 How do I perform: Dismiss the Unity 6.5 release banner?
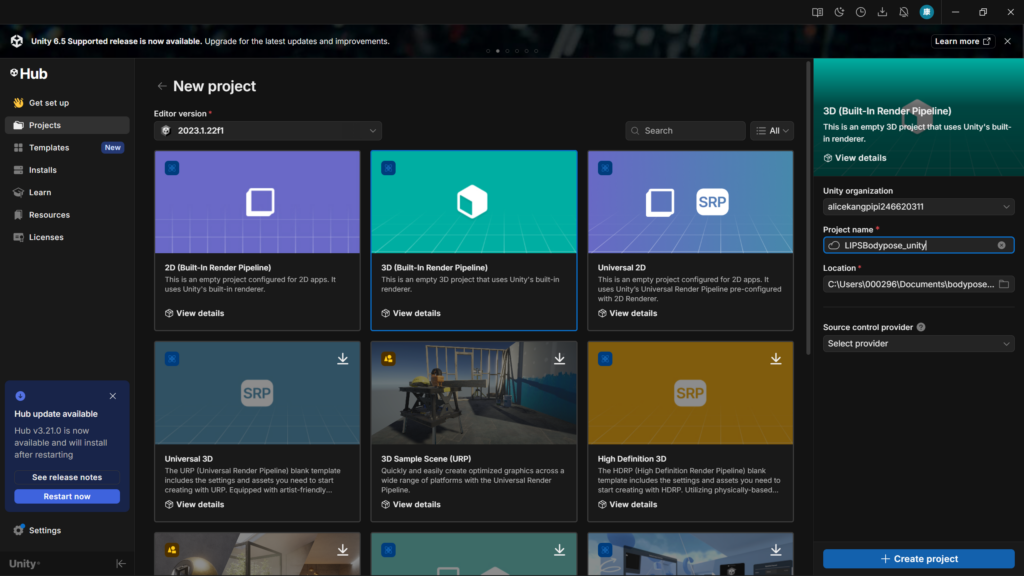click(1008, 41)
